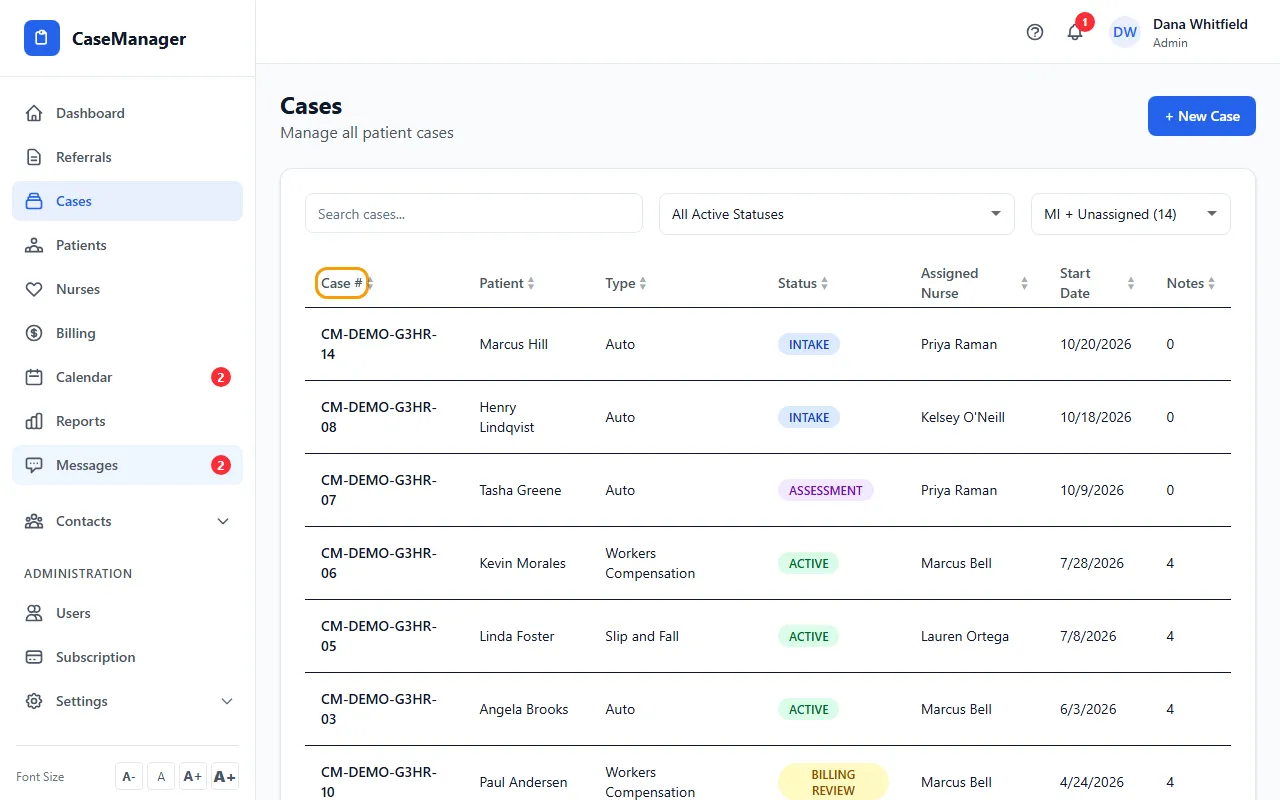Sort by Patient column arrows

[x=531, y=283]
